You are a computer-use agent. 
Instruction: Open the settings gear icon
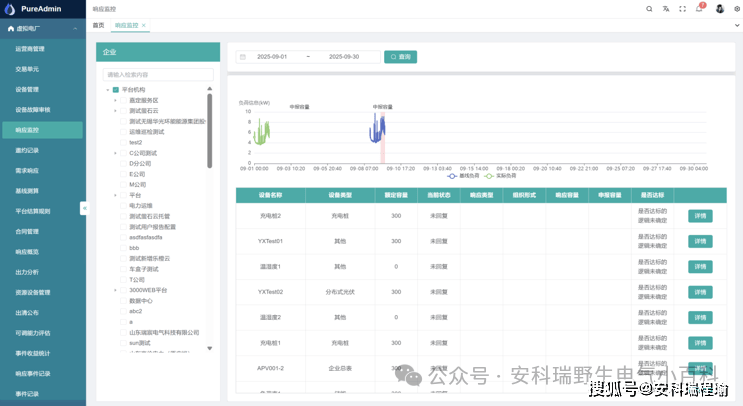point(737,9)
